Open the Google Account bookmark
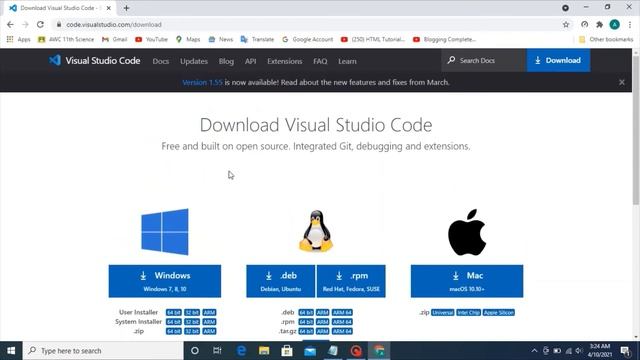Image resolution: width=640 pixels, height=360 pixels. click(x=308, y=39)
